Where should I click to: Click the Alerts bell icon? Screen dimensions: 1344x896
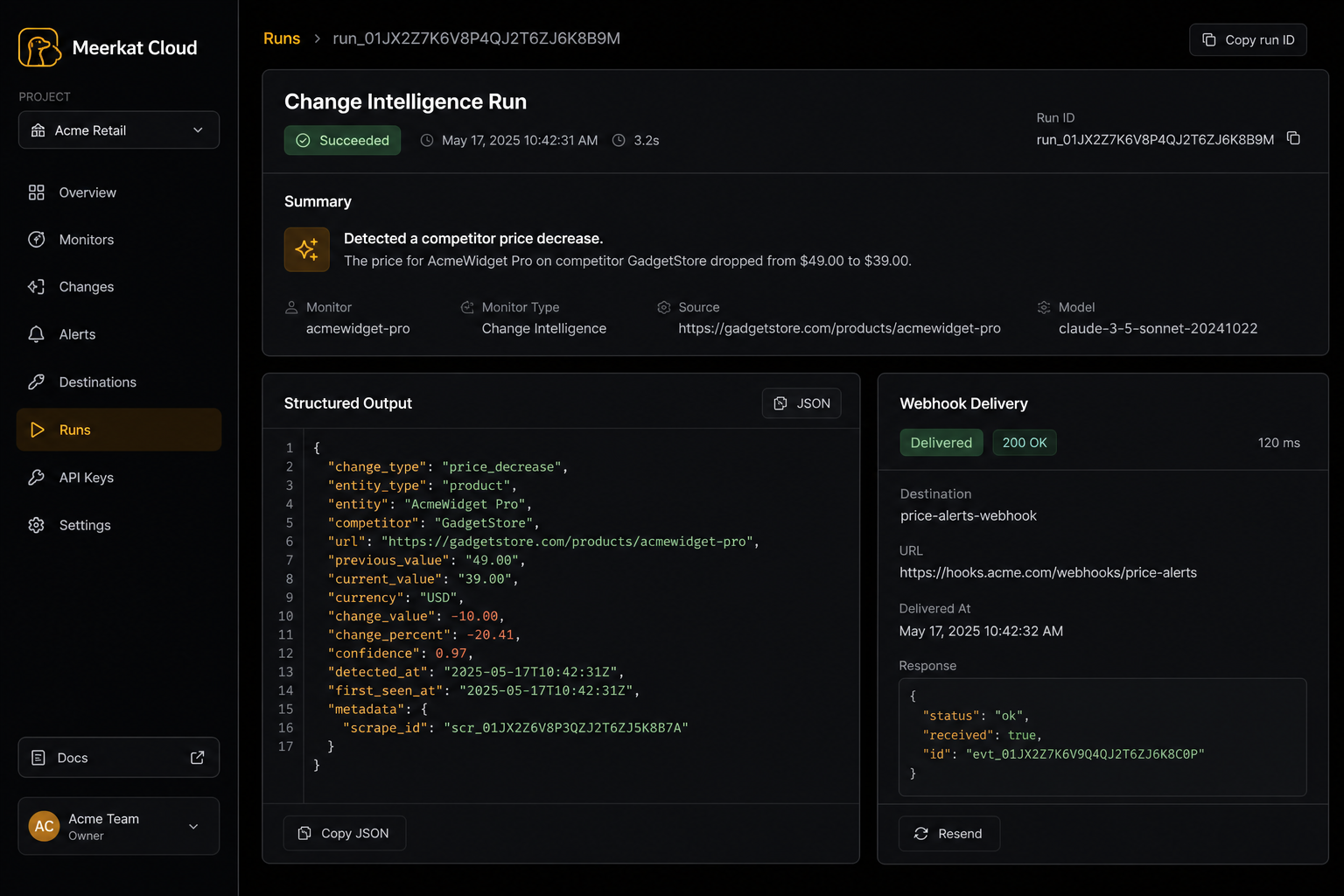36,334
